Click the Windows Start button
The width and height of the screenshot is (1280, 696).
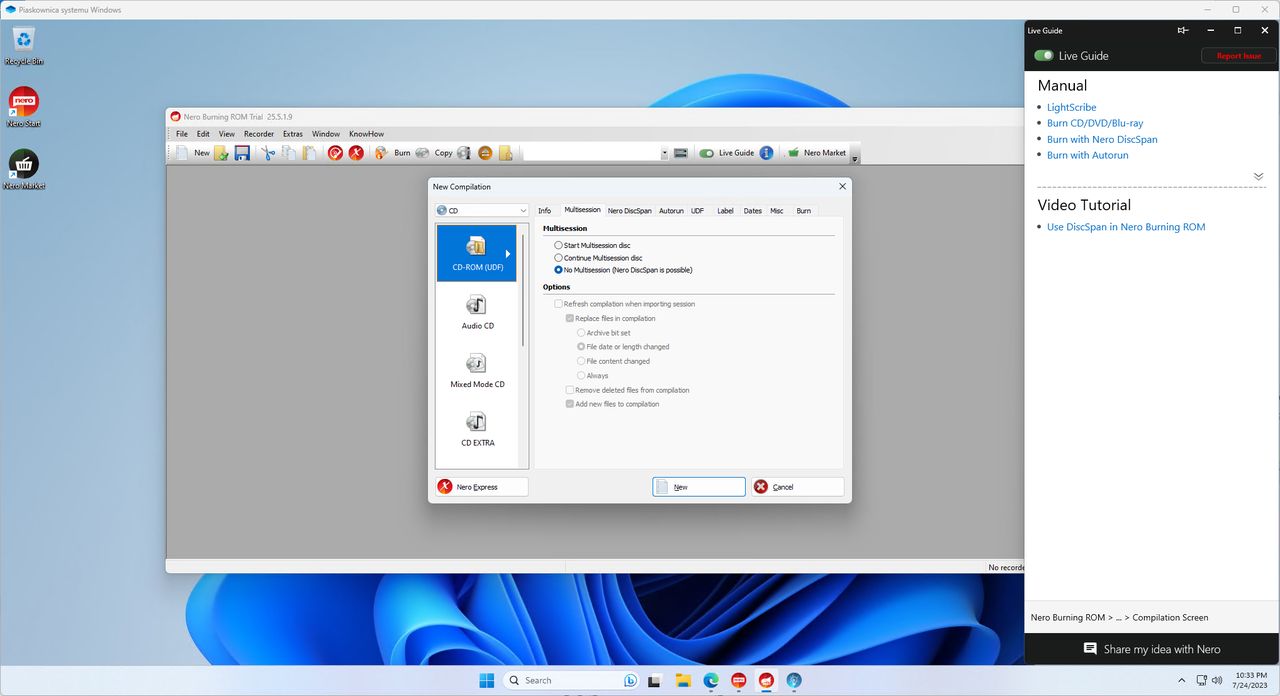coord(486,680)
